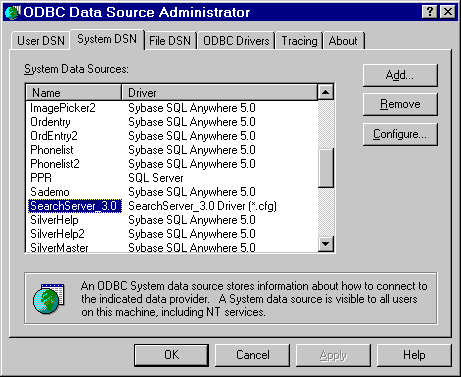Click the Name column header
The width and height of the screenshot is (461, 377).
74,93
